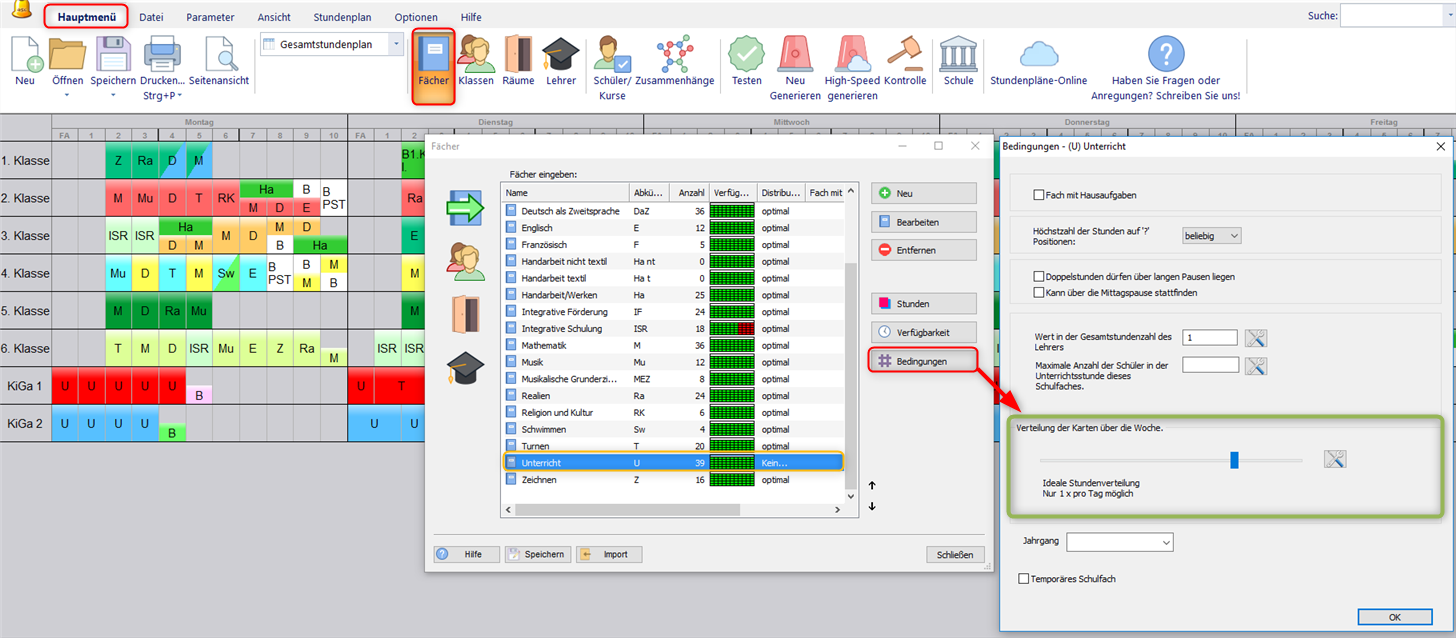Toggle Temporäres Schulfach checkbox

[1023, 579]
